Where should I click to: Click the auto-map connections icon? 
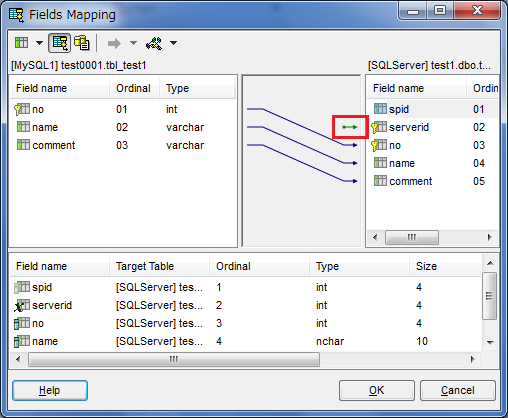[x=154, y=43]
